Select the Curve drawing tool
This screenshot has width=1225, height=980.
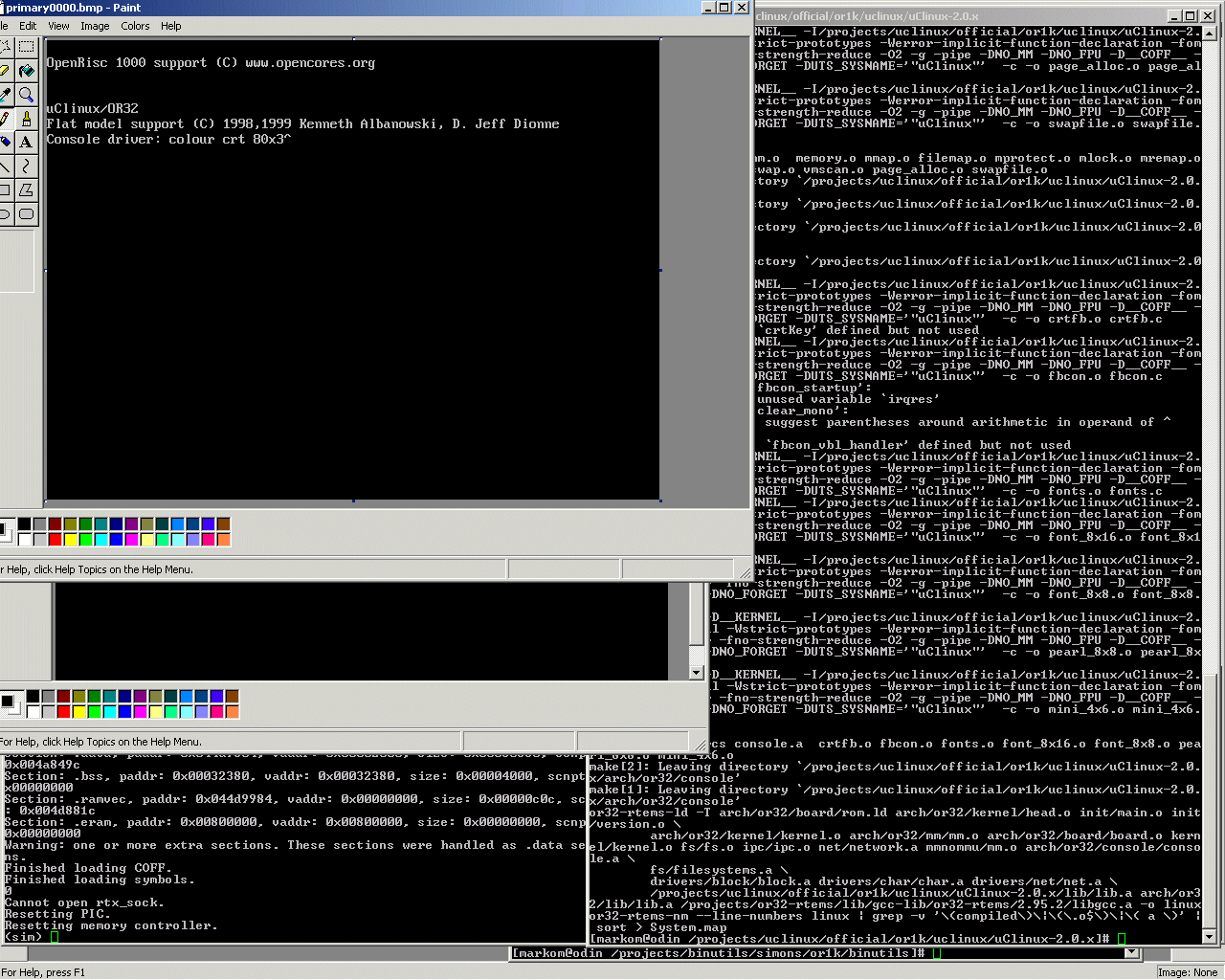click(x=26, y=167)
